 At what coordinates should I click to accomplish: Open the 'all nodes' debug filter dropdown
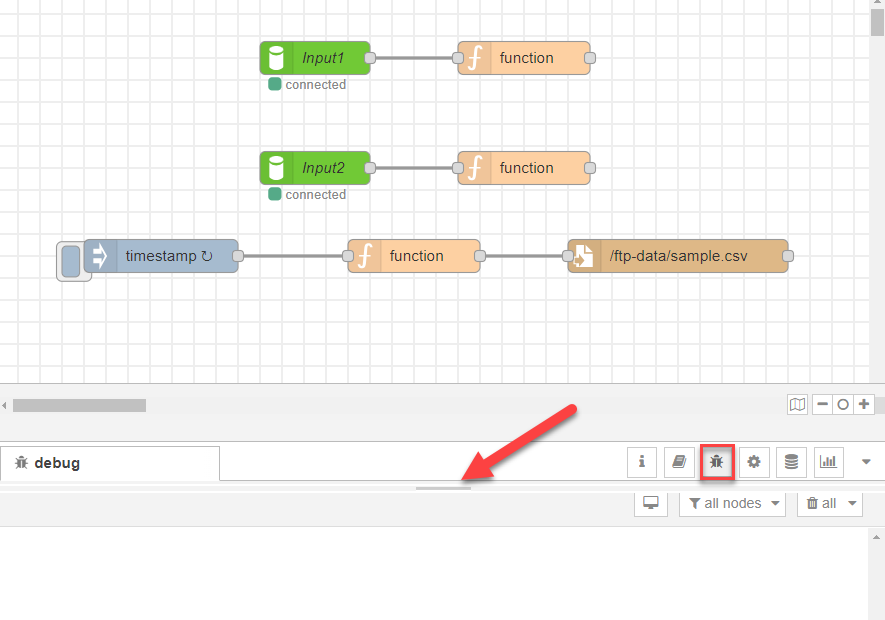click(732, 503)
